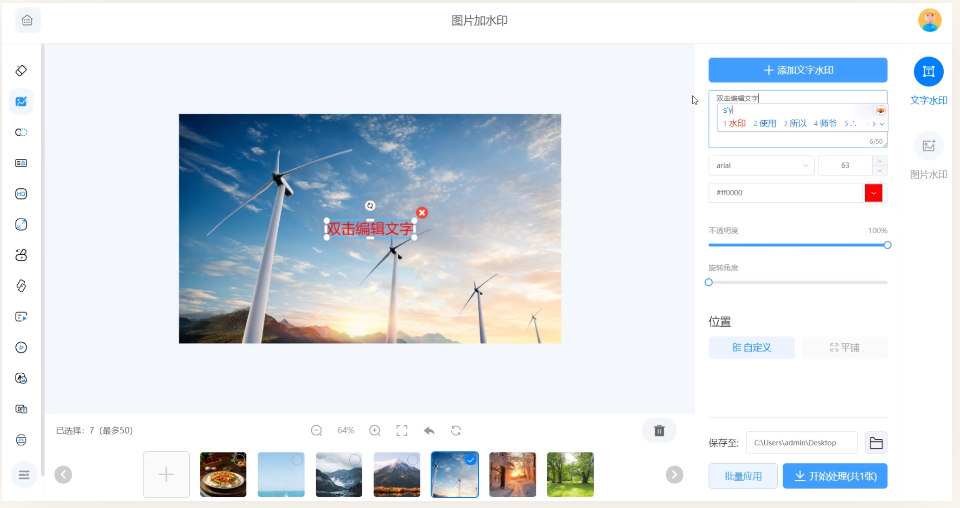Click 批量应用 batch apply button

coord(743,476)
